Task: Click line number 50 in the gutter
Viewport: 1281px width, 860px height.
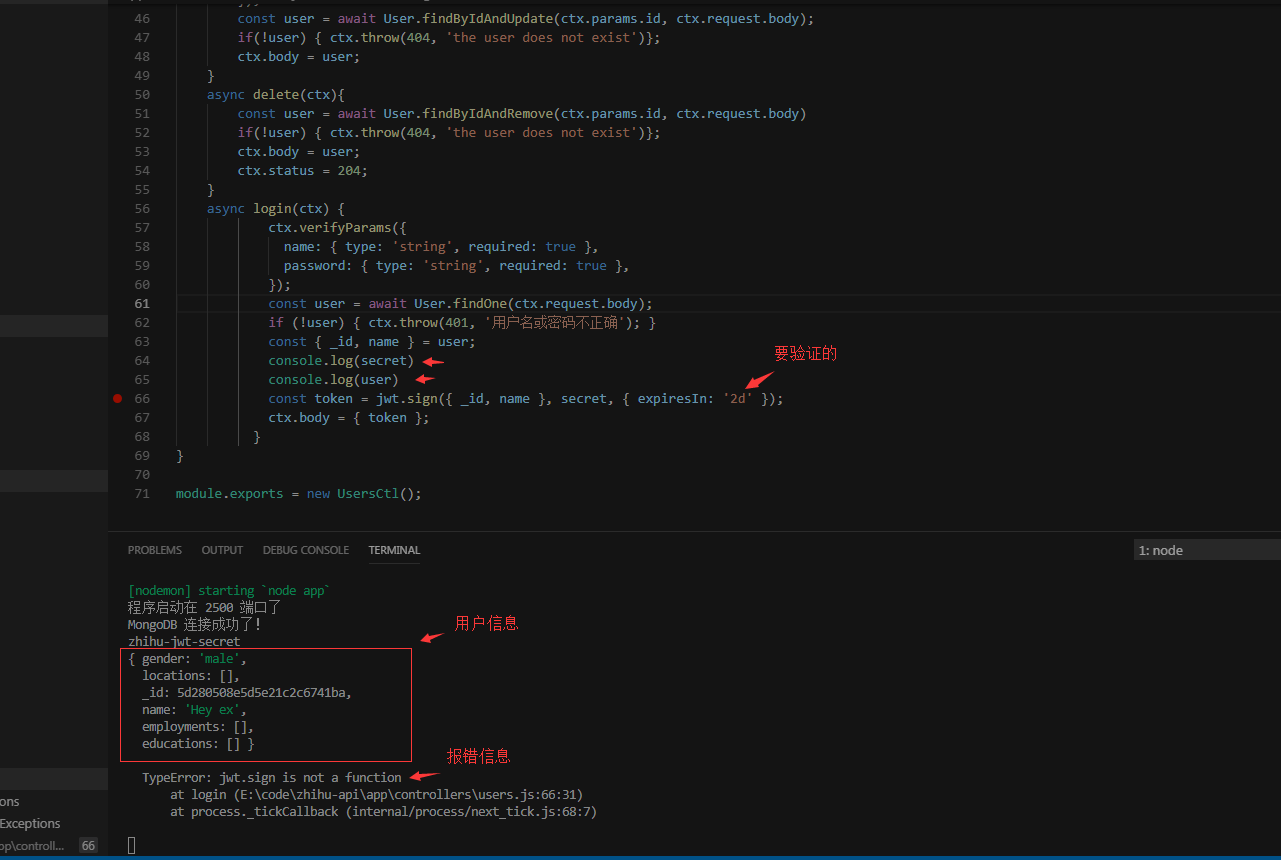Action: 141,94
